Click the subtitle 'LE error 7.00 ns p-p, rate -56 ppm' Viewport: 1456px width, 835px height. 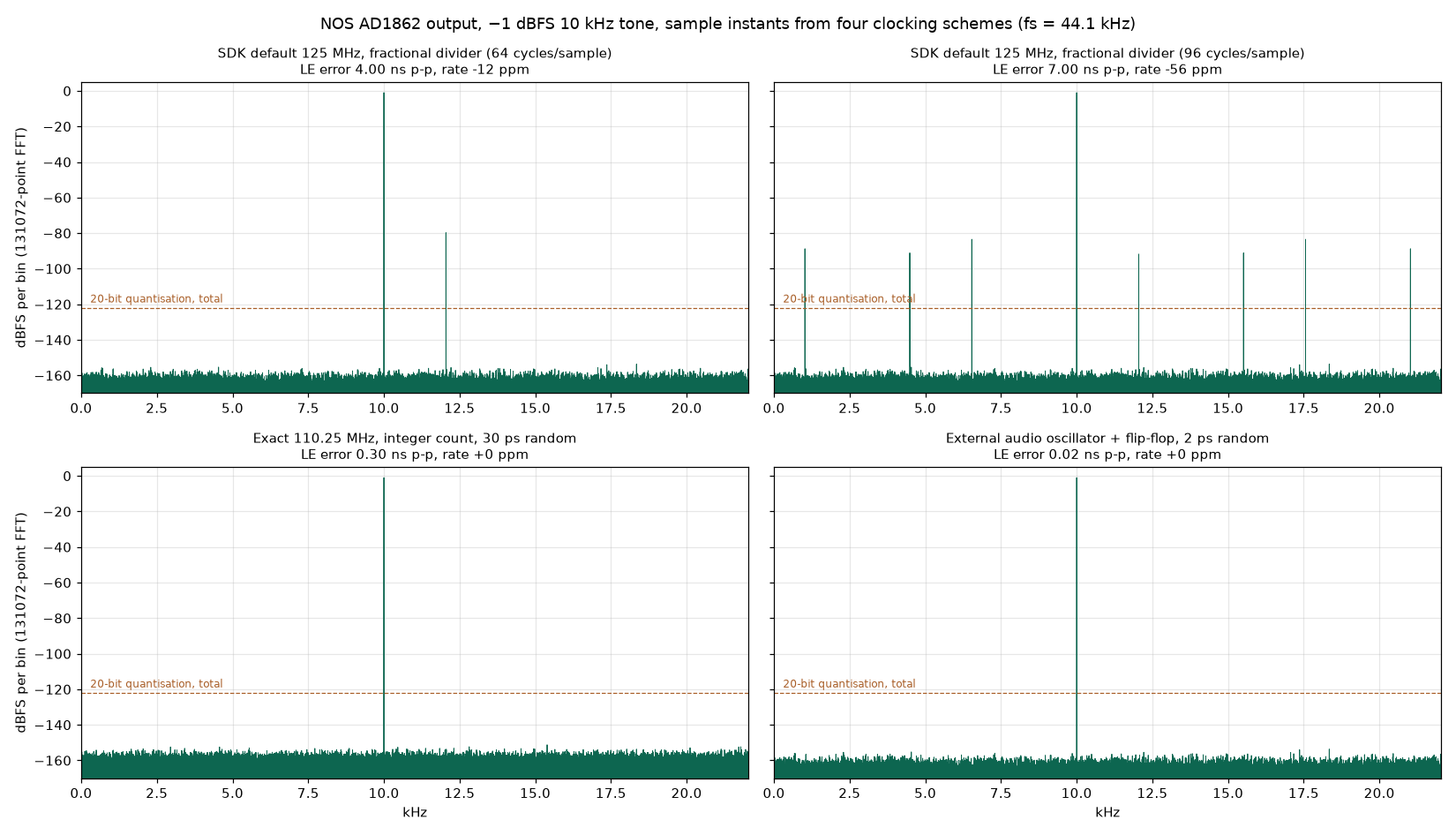tap(1107, 70)
